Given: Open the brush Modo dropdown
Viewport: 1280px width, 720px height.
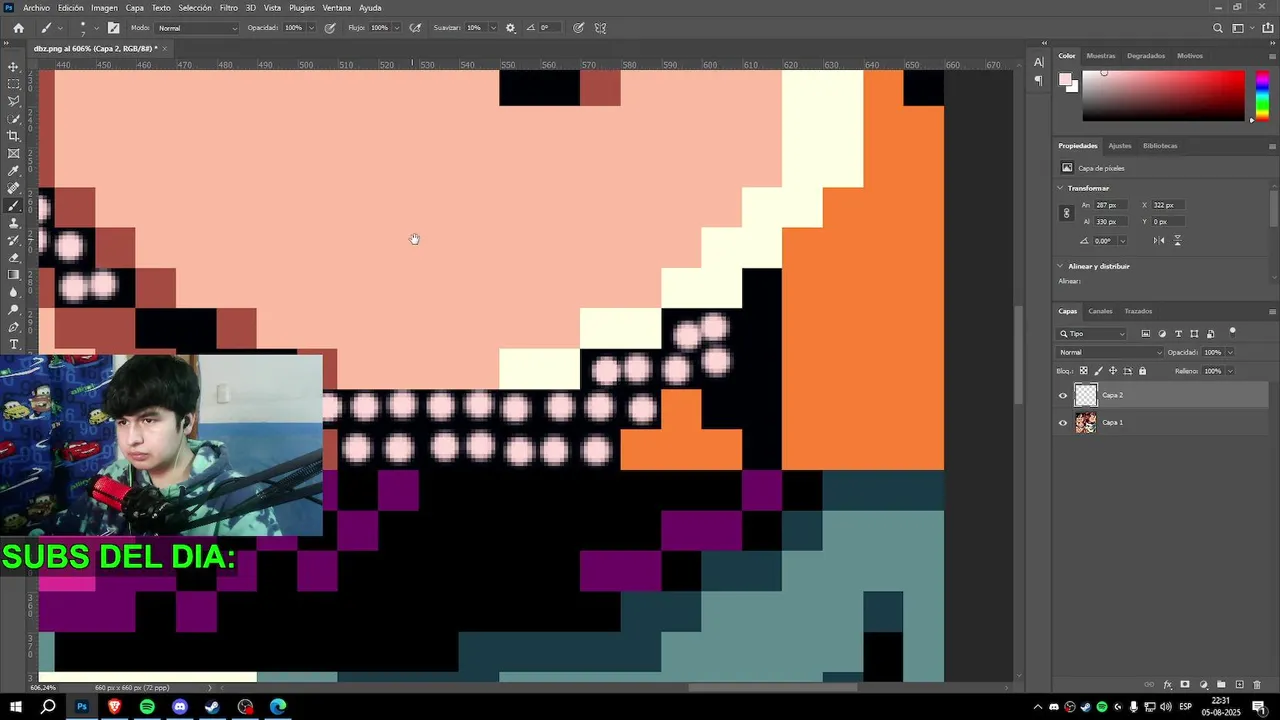Looking at the screenshot, I should [x=198, y=28].
